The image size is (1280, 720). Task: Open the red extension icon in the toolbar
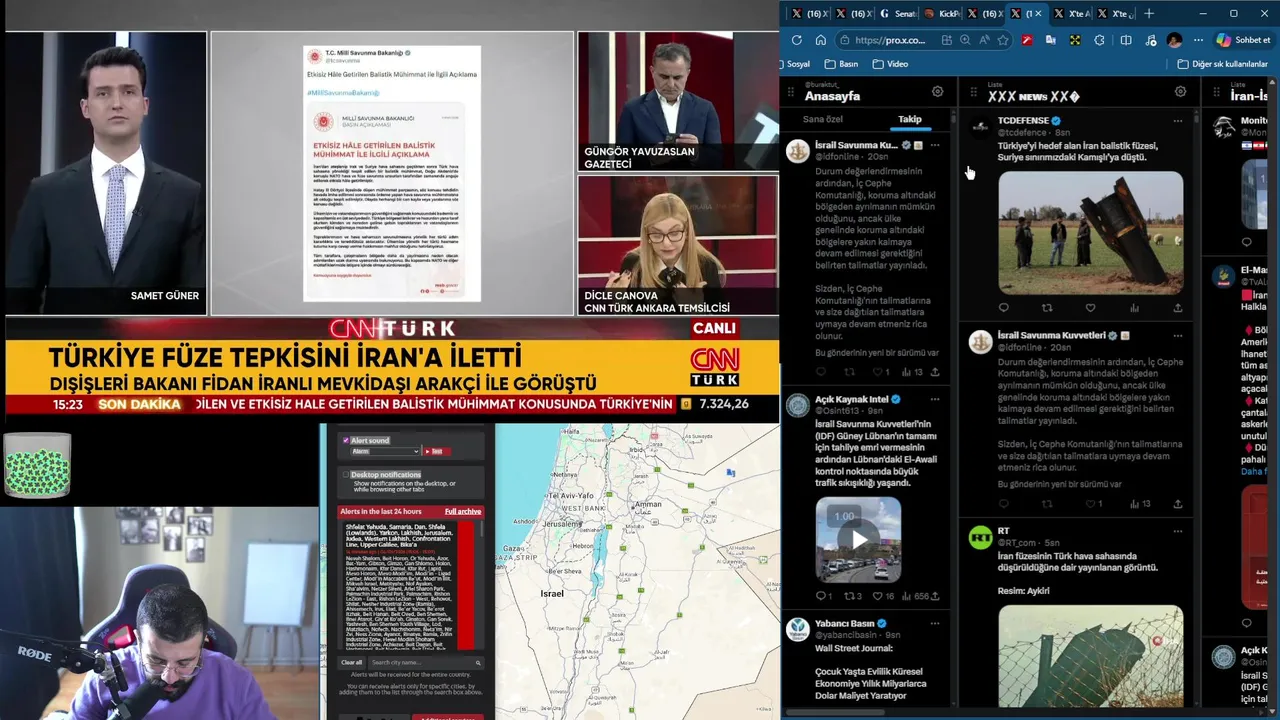[x=1027, y=40]
